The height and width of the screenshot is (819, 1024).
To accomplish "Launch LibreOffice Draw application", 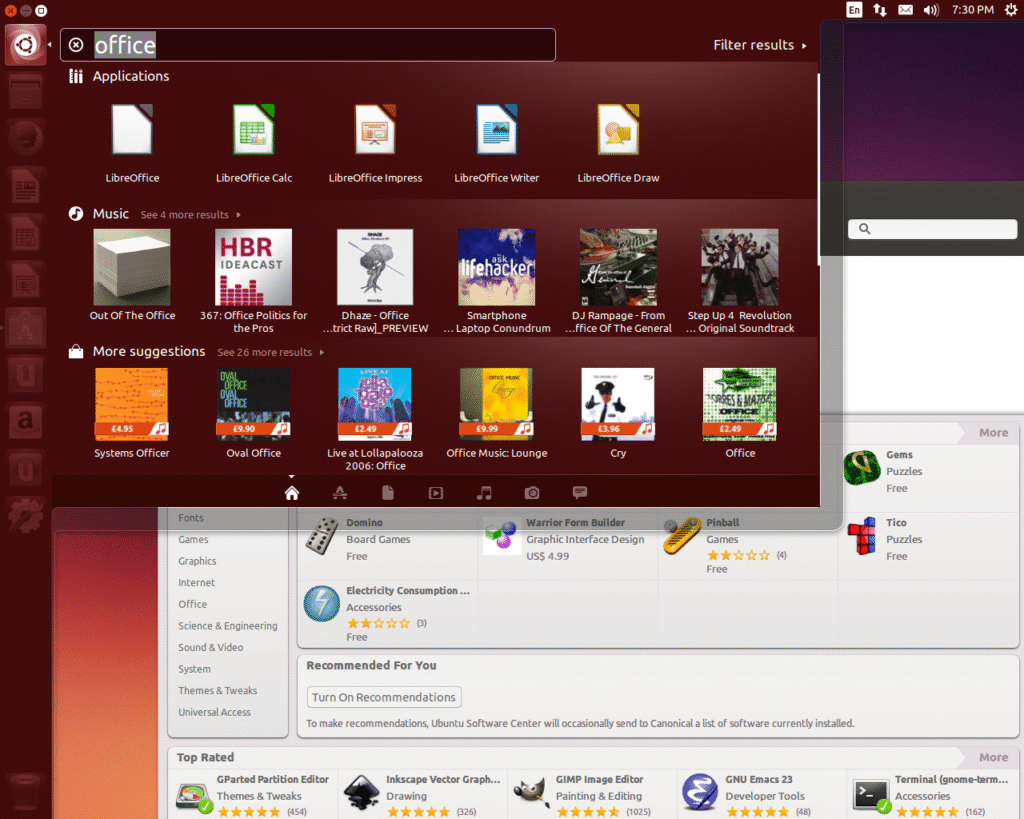I will tap(618, 131).
